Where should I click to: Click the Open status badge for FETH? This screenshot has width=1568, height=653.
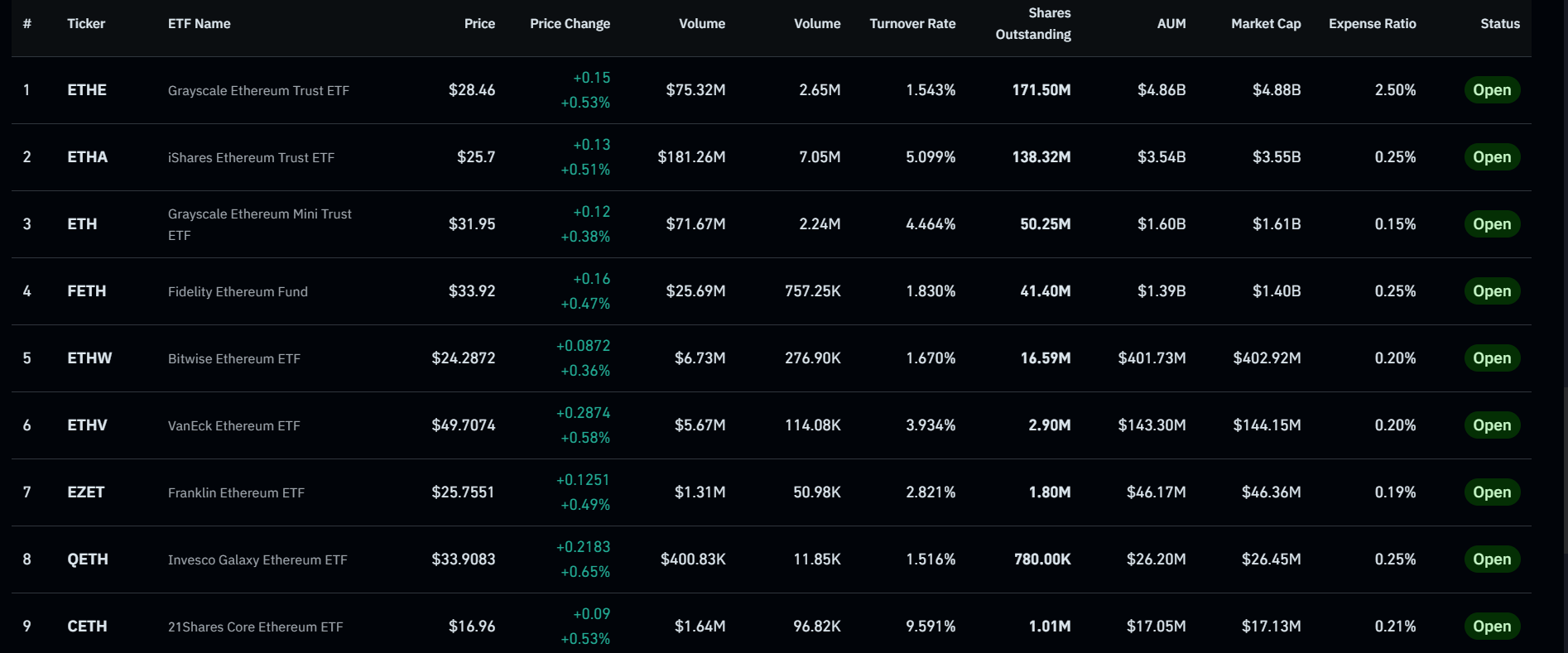[x=1492, y=291]
